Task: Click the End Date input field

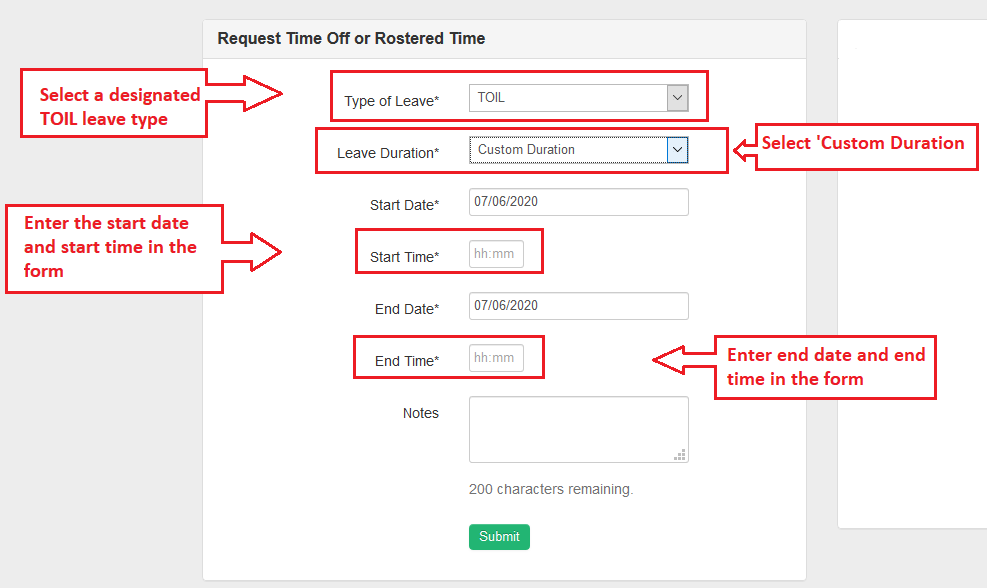Action: point(578,306)
